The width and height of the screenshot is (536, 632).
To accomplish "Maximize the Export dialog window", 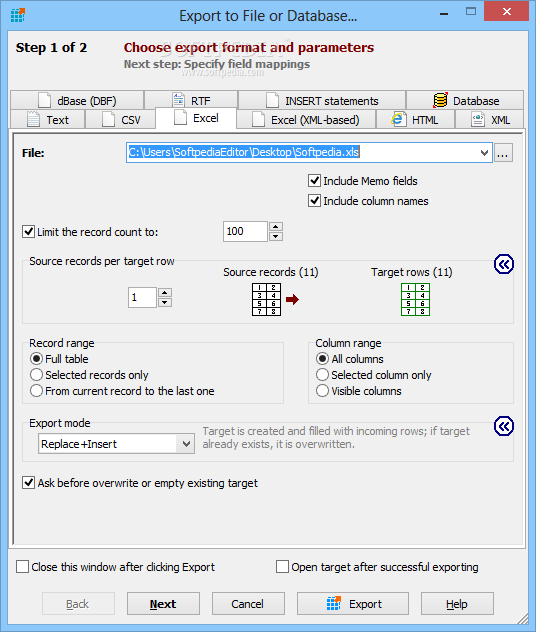I will click(471, 12).
